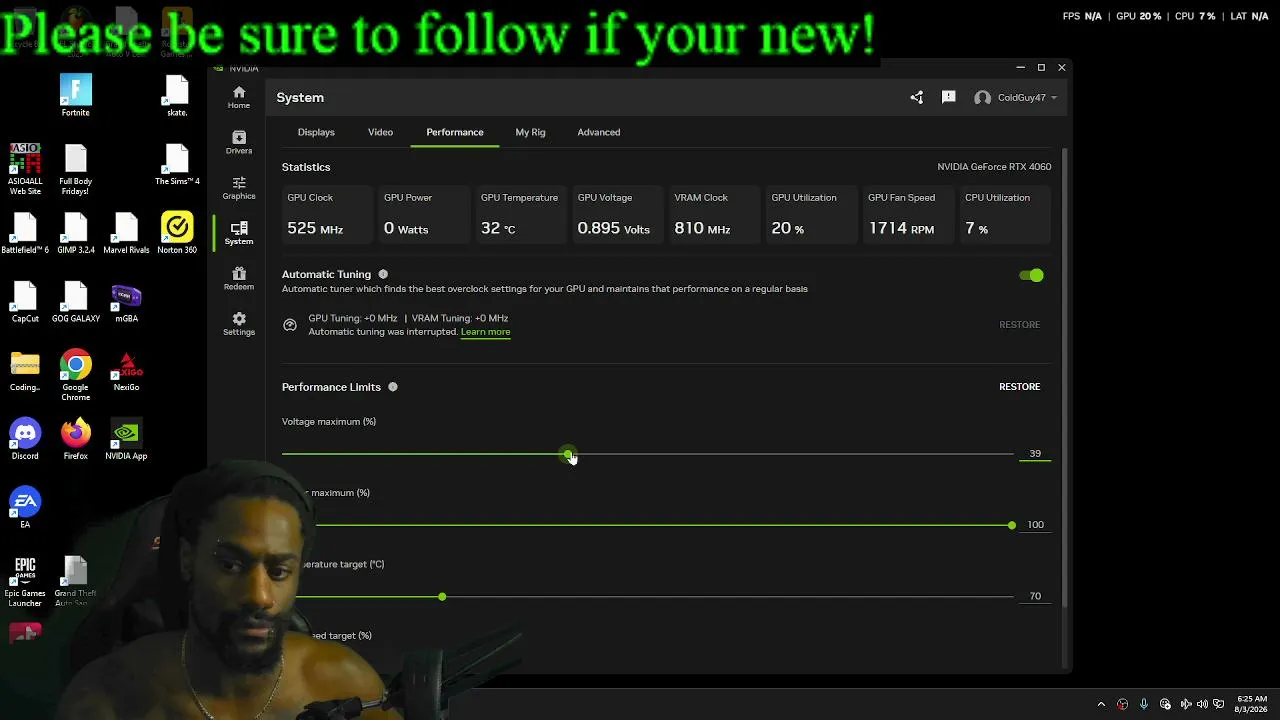Select the GIMP 3.2.4 desktop icon

pyautogui.click(x=76, y=233)
